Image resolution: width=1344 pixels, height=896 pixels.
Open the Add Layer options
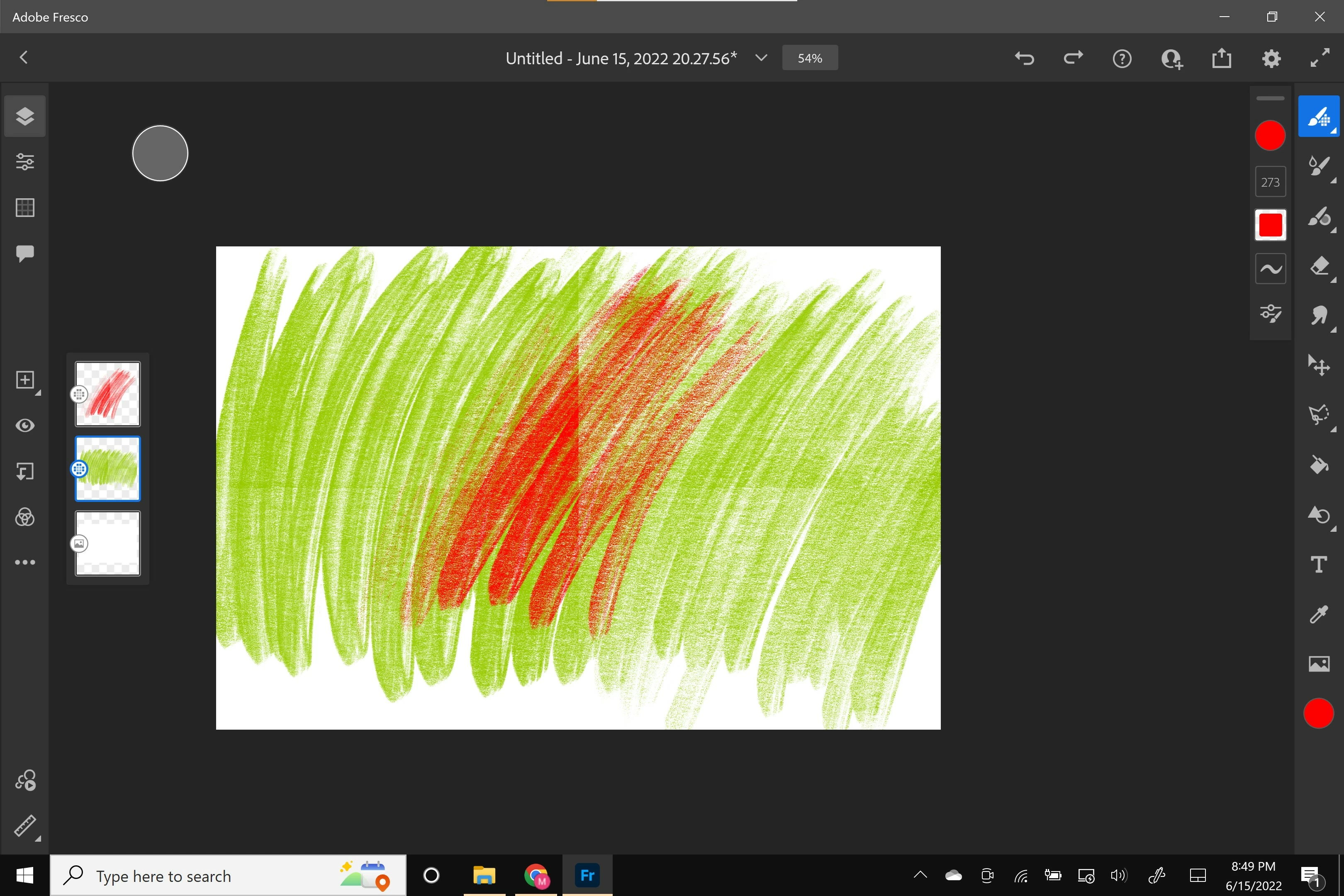tap(24, 380)
